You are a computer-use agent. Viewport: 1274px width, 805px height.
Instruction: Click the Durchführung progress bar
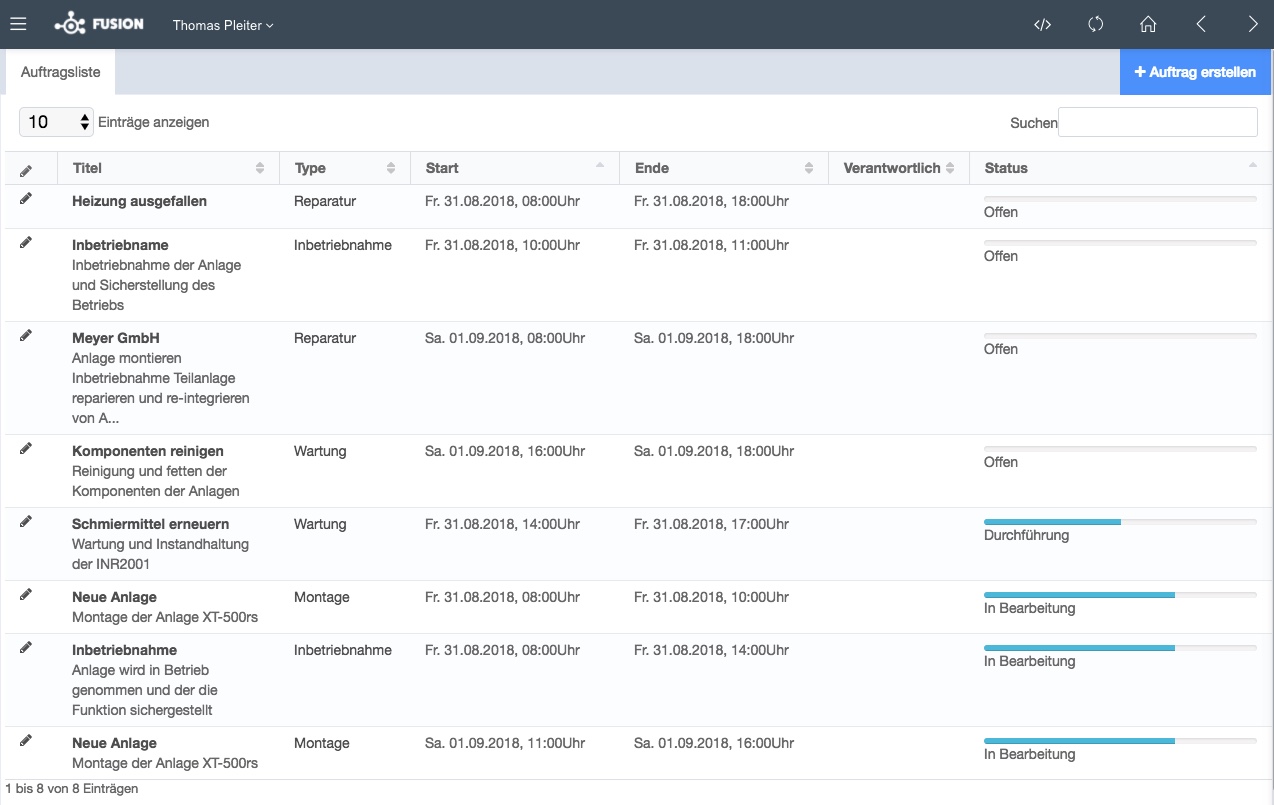tap(1120, 522)
